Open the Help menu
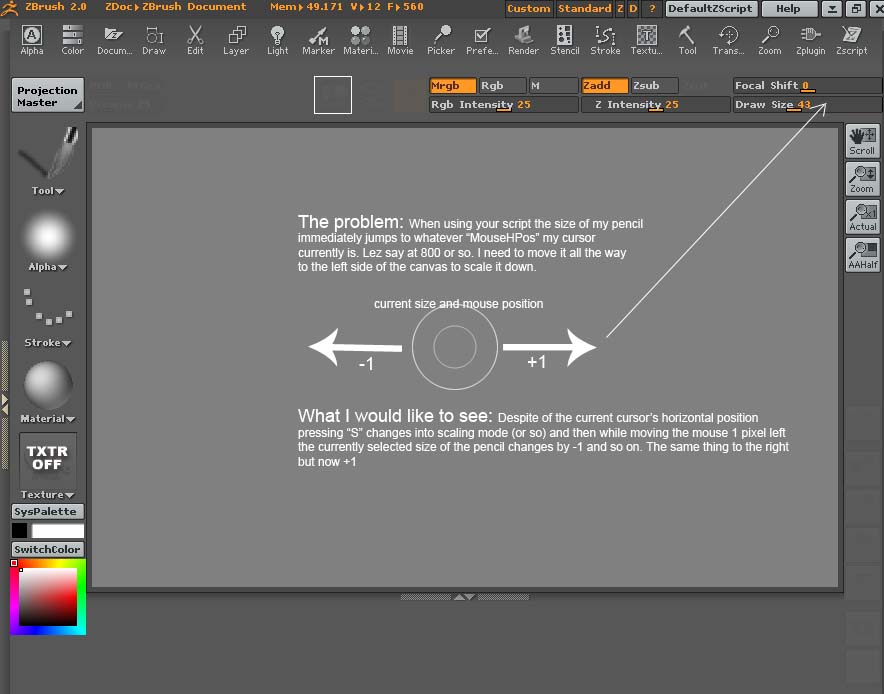 point(788,9)
